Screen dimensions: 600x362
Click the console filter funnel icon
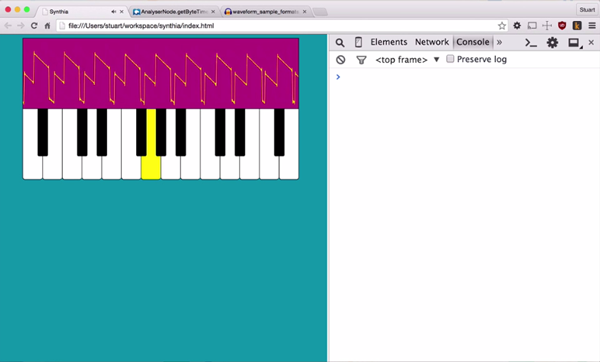pos(361,60)
